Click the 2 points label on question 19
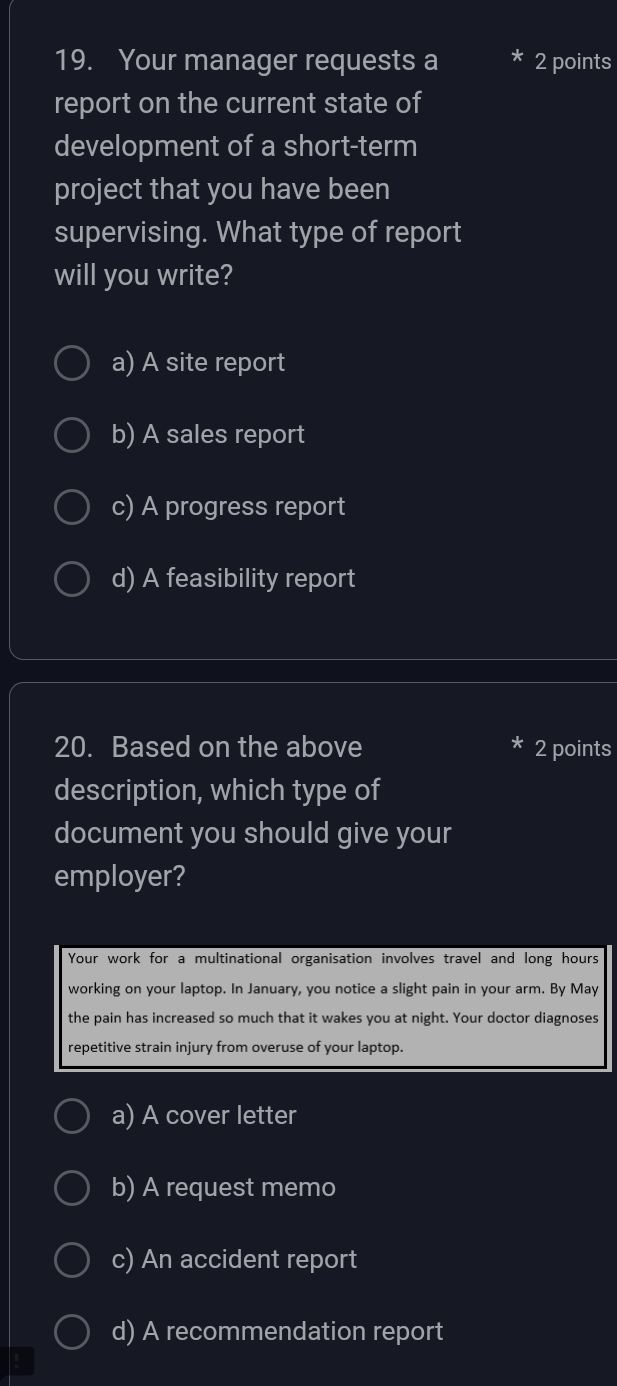Screen dimensions: 617x1386 point(573,61)
